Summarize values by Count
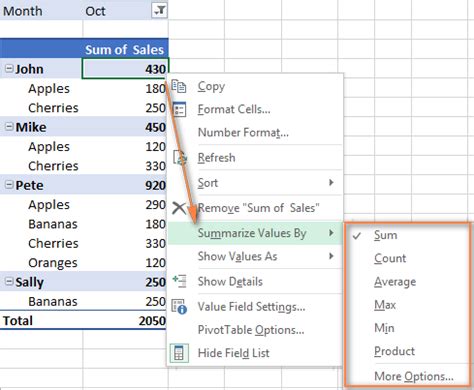 point(408,258)
